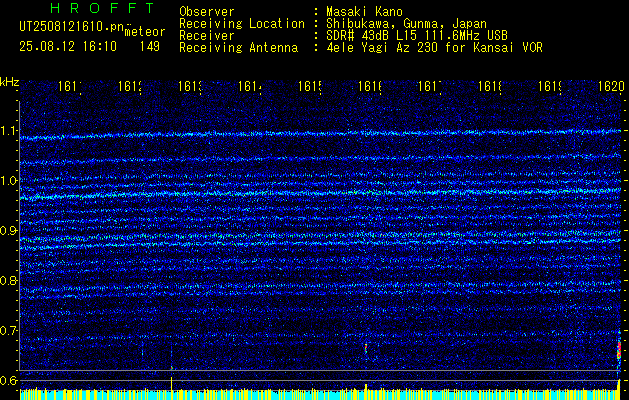Click the 0.8 frequency axis label
Image resolution: width=629 pixels, height=400 pixels.
9,281
